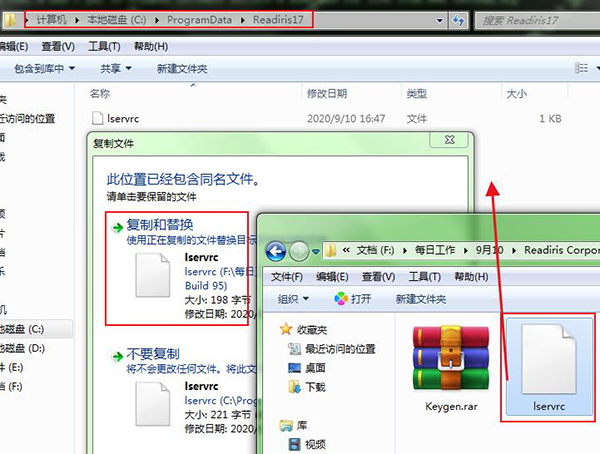Open the address bar history dropdown arrow
The image size is (600, 454).
point(440,20)
